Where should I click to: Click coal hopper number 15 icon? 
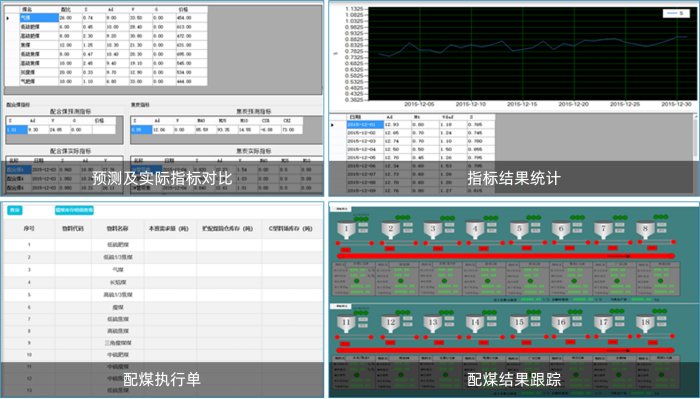[x=519, y=322]
